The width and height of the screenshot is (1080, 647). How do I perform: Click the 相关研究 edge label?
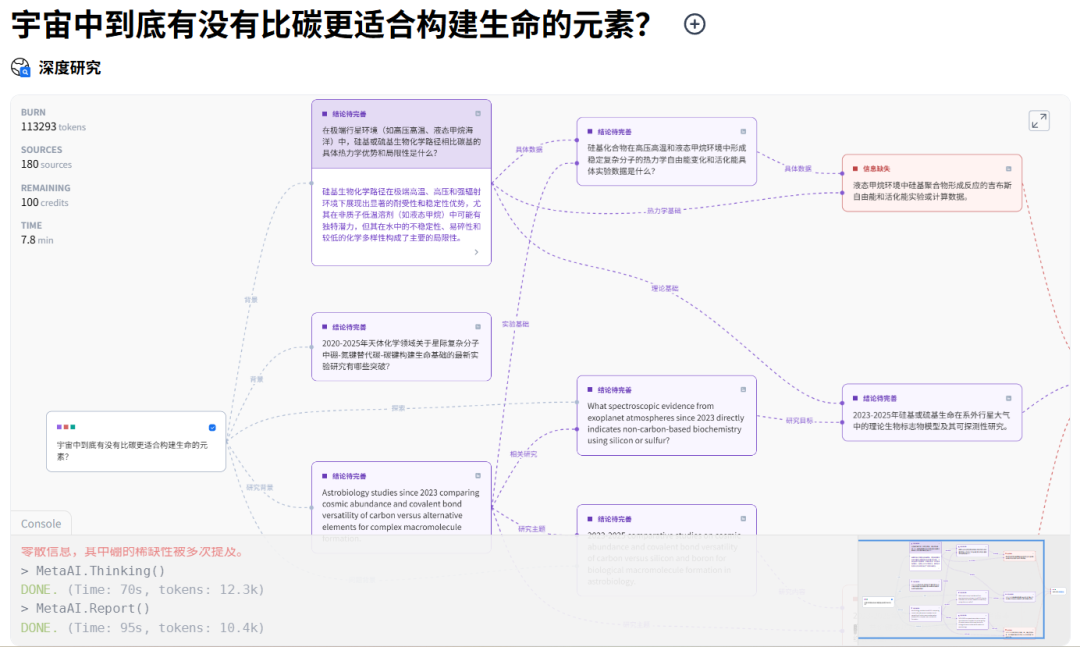[523, 454]
